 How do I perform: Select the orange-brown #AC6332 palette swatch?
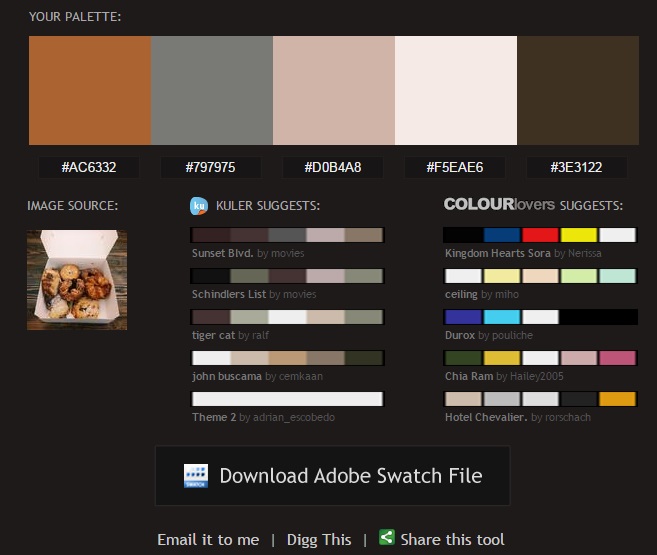coord(90,91)
